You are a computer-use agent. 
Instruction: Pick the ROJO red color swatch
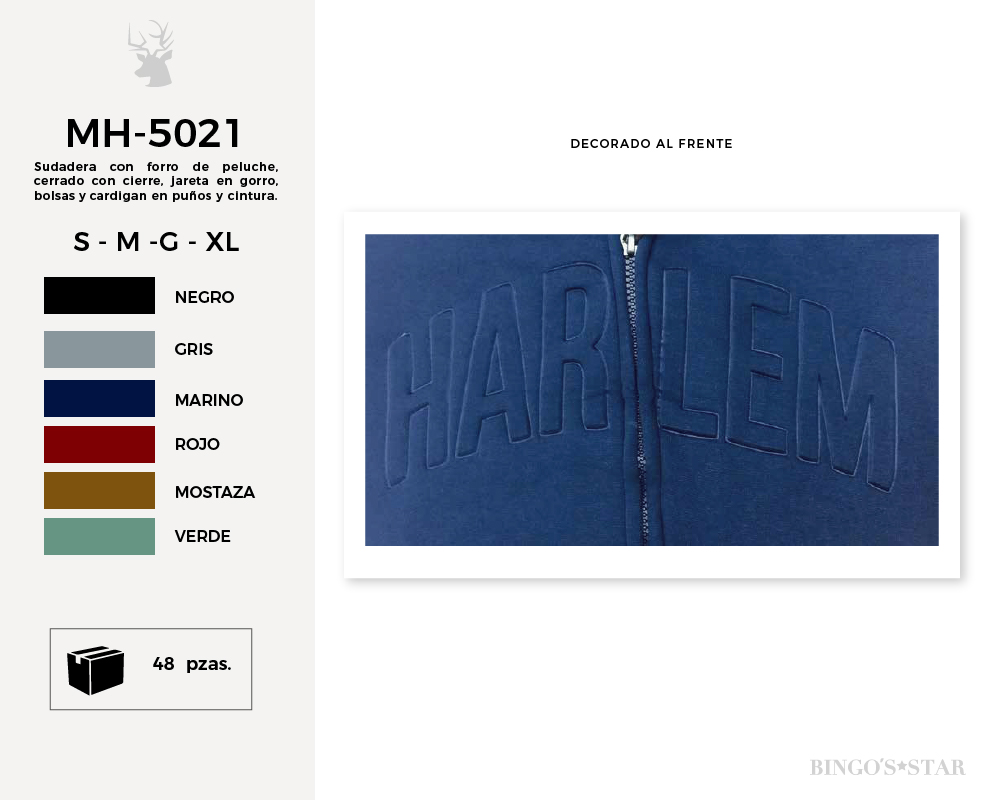[x=99, y=445]
